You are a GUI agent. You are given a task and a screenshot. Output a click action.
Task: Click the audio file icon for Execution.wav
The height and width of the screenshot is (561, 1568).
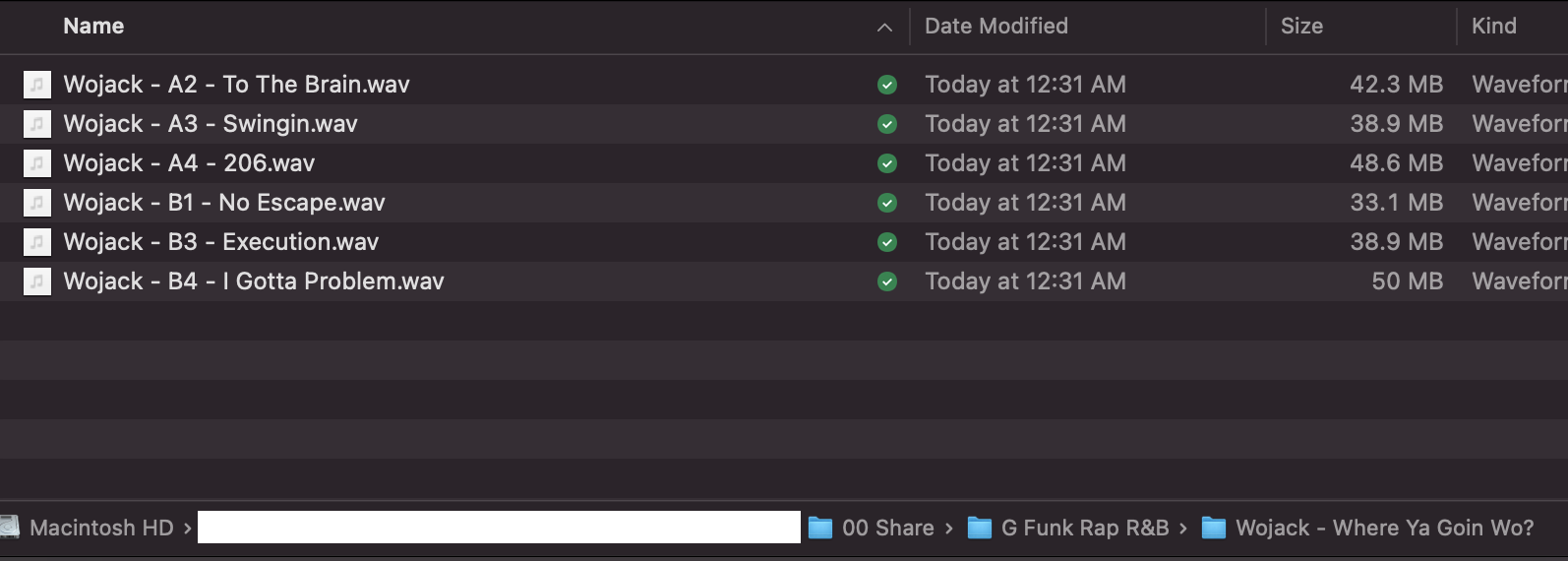click(36, 242)
